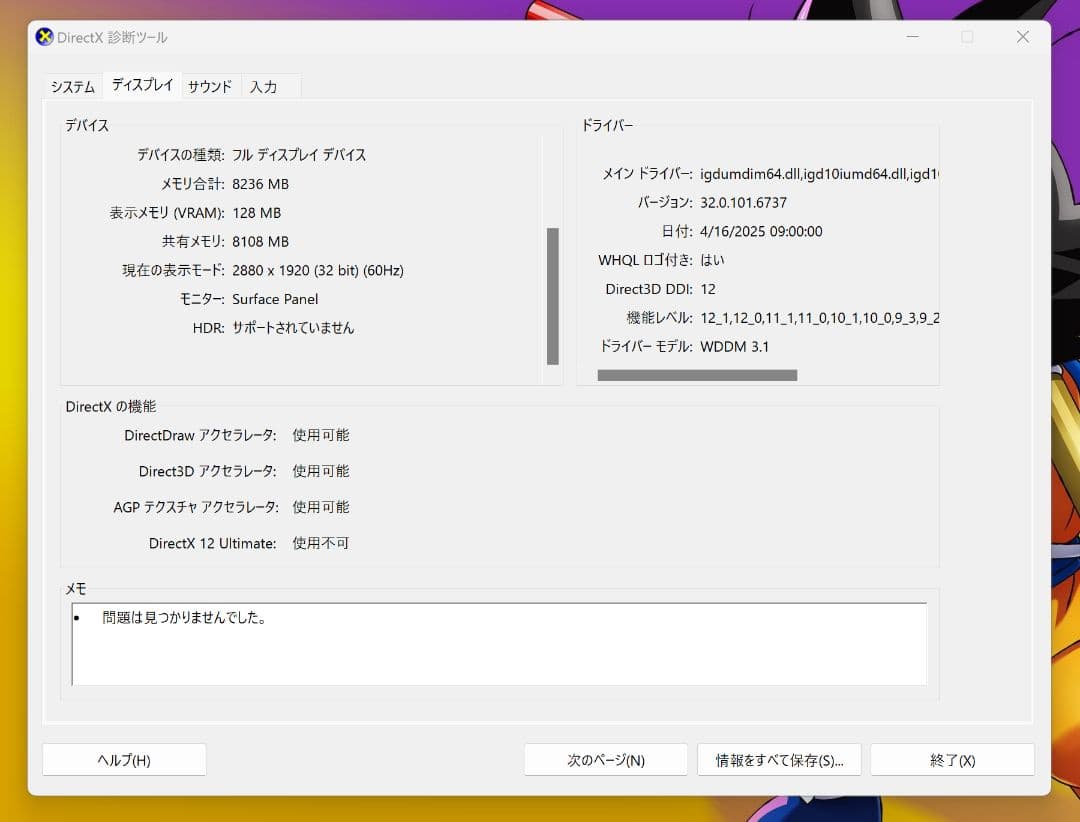Screen dimensions: 1080x822
Task: Click the 情報をすべて保存(S)... button
Action: [x=780, y=759]
